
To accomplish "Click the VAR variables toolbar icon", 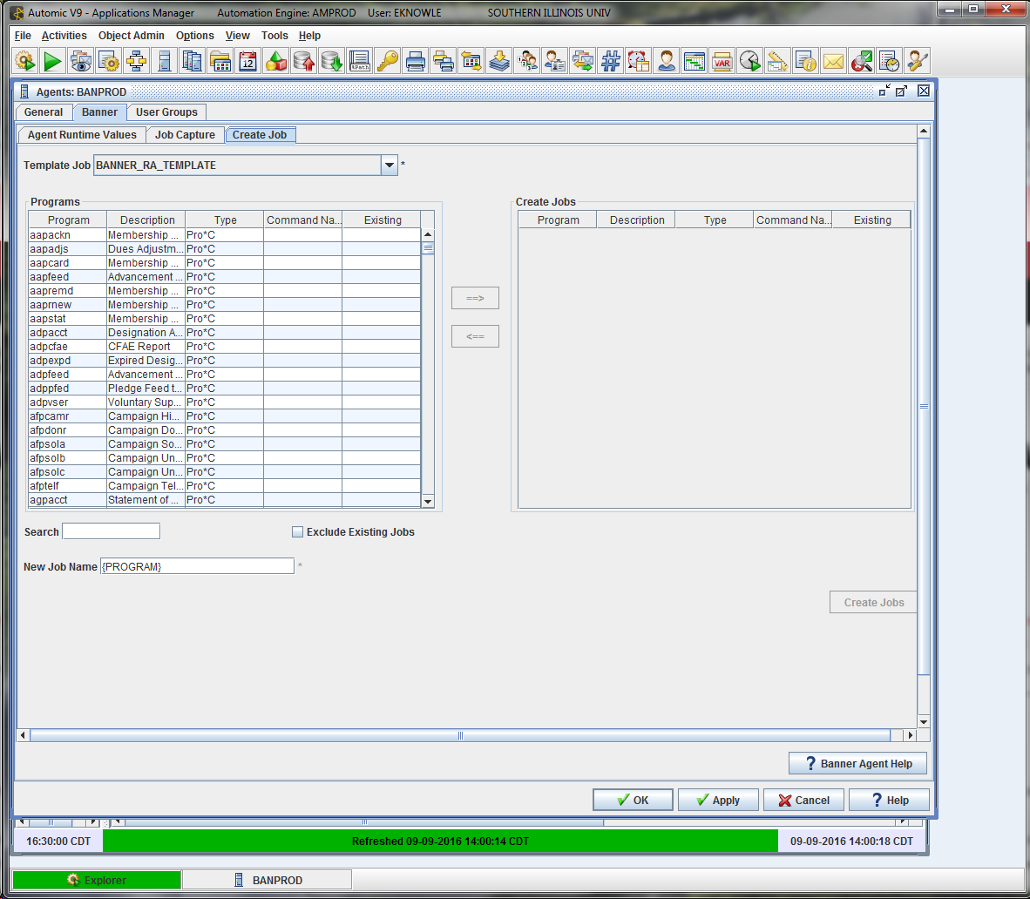I will (722, 62).
